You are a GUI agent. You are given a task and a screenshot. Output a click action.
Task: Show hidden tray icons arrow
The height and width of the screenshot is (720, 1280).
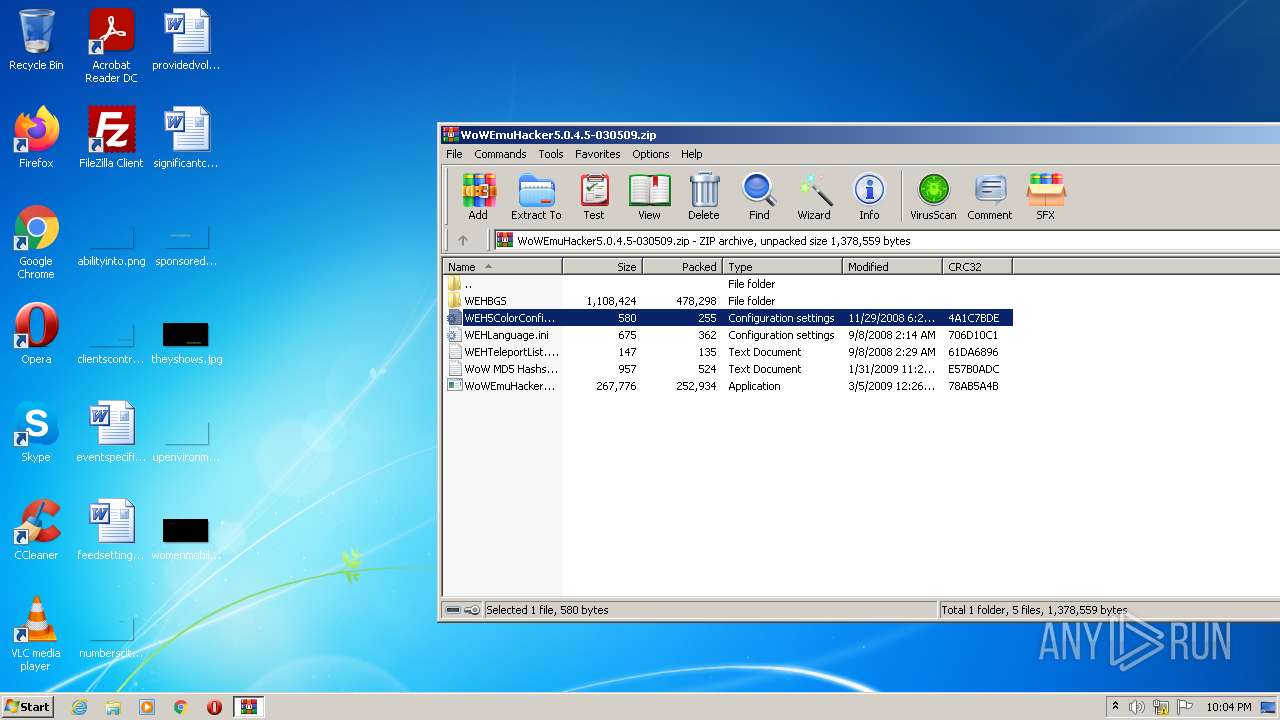coord(1115,707)
